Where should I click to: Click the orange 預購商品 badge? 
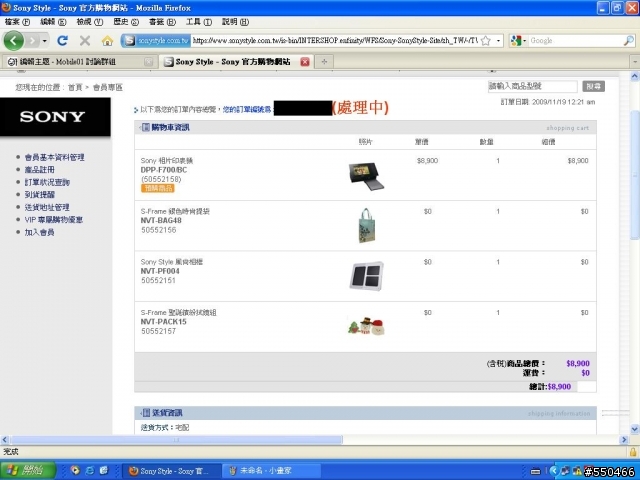coord(158,188)
